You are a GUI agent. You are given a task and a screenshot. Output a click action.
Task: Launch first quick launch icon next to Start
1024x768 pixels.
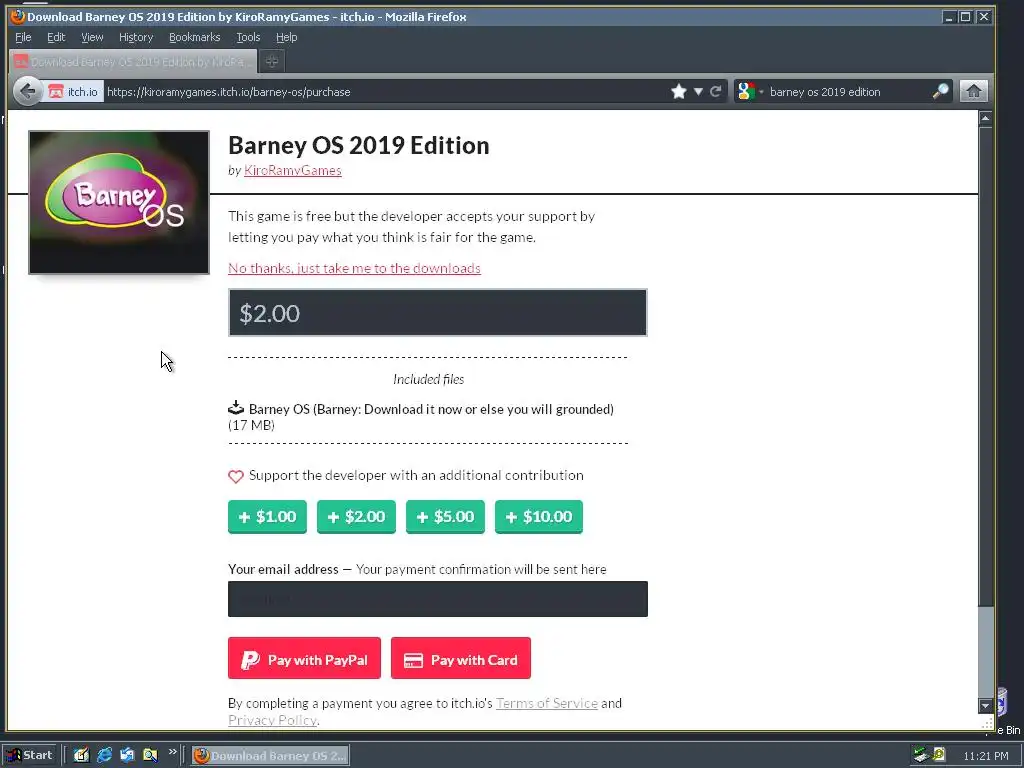pyautogui.click(x=81, y=756)
